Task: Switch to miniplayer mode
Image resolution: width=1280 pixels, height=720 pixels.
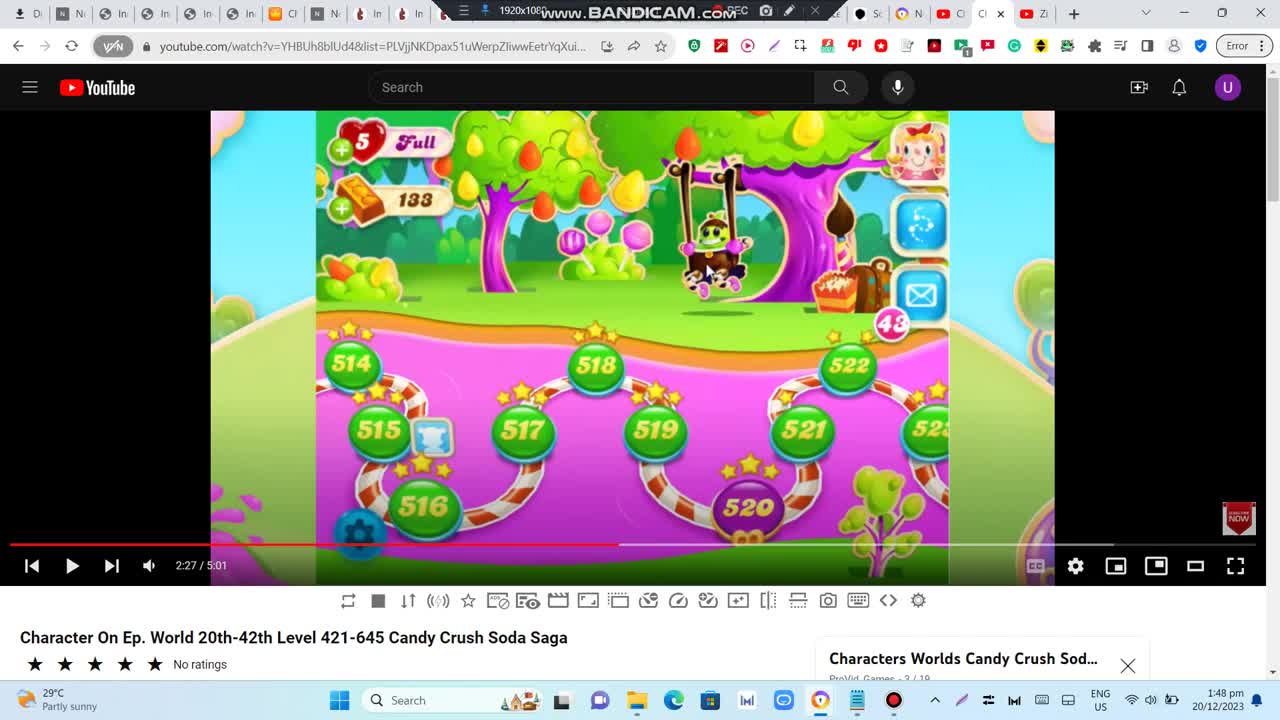Action: [1115, 566]
